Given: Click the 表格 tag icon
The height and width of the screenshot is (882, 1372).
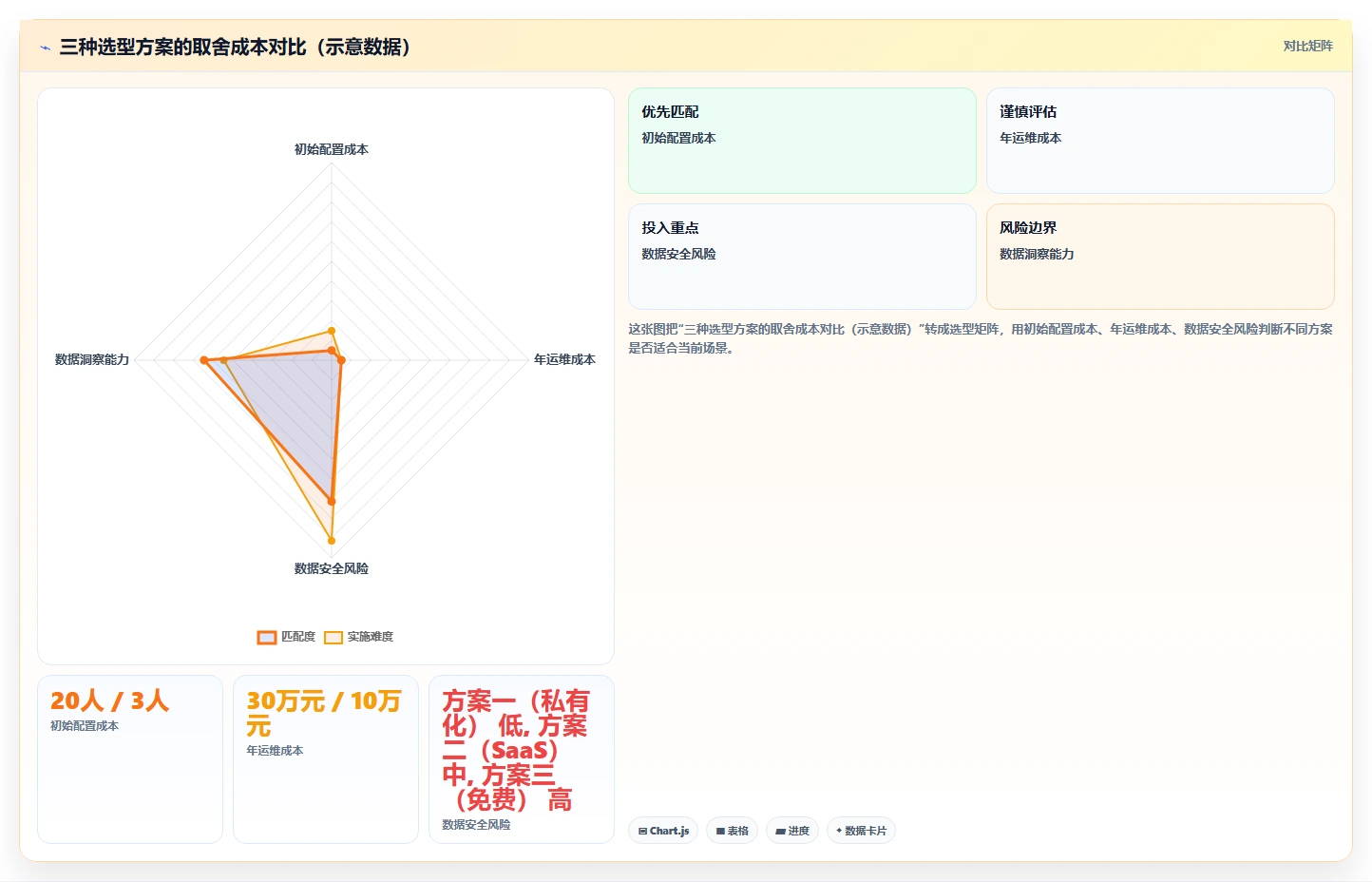Looking at the screenshot, I should pos(721,831).
